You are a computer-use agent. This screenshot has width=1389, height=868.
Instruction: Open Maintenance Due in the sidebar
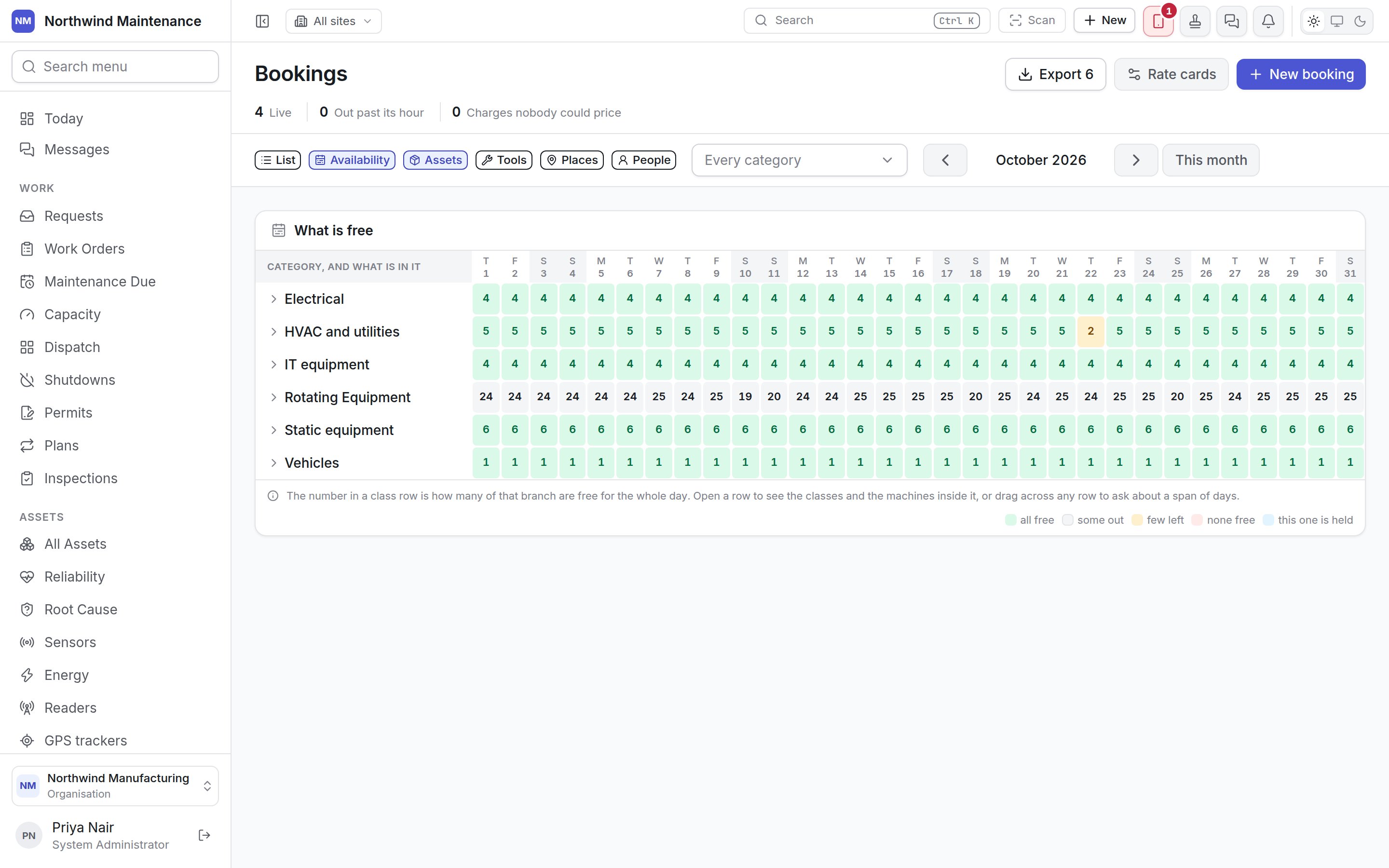[115, 282]
